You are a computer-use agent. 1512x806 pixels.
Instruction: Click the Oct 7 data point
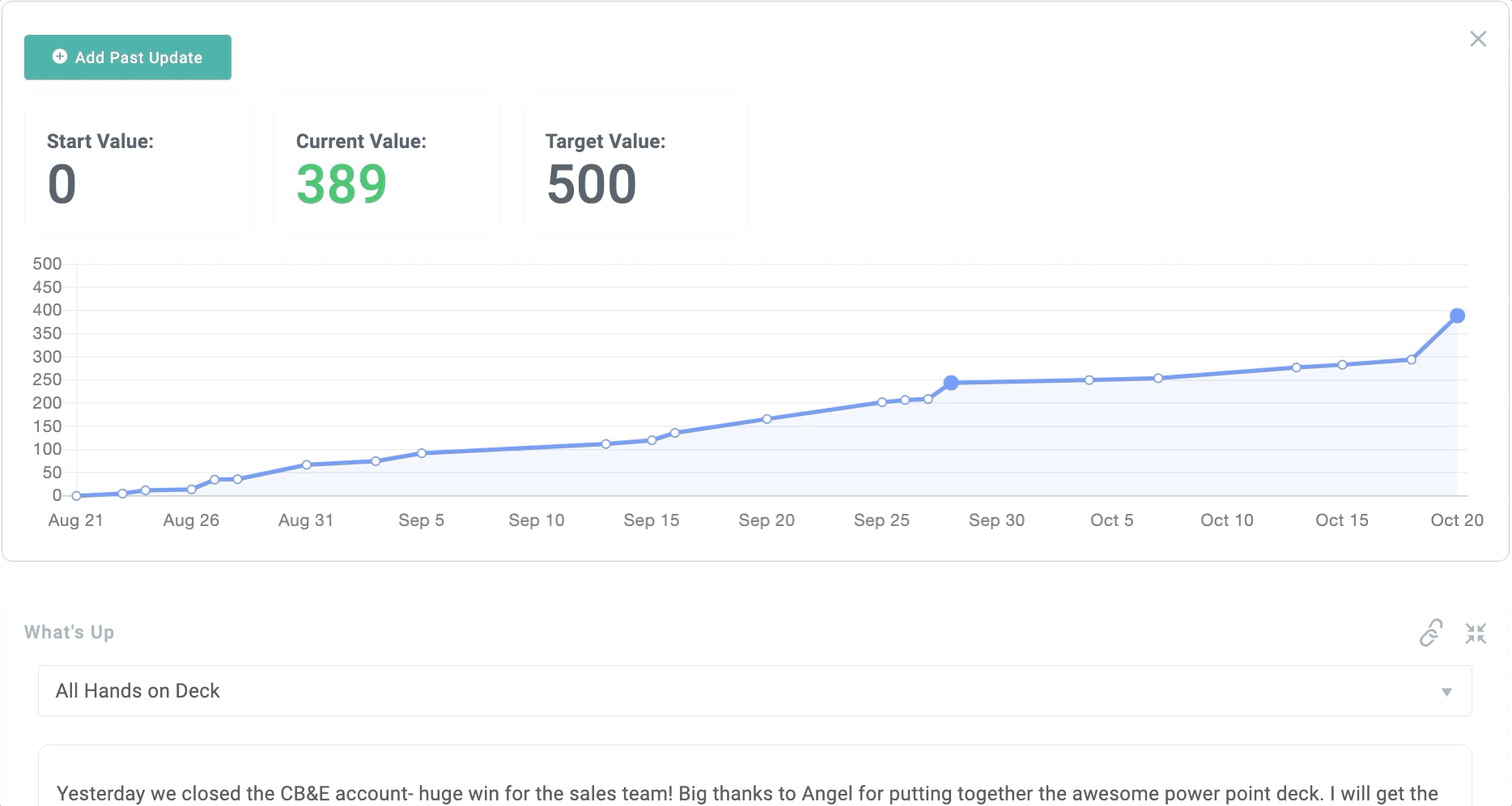1158,378
